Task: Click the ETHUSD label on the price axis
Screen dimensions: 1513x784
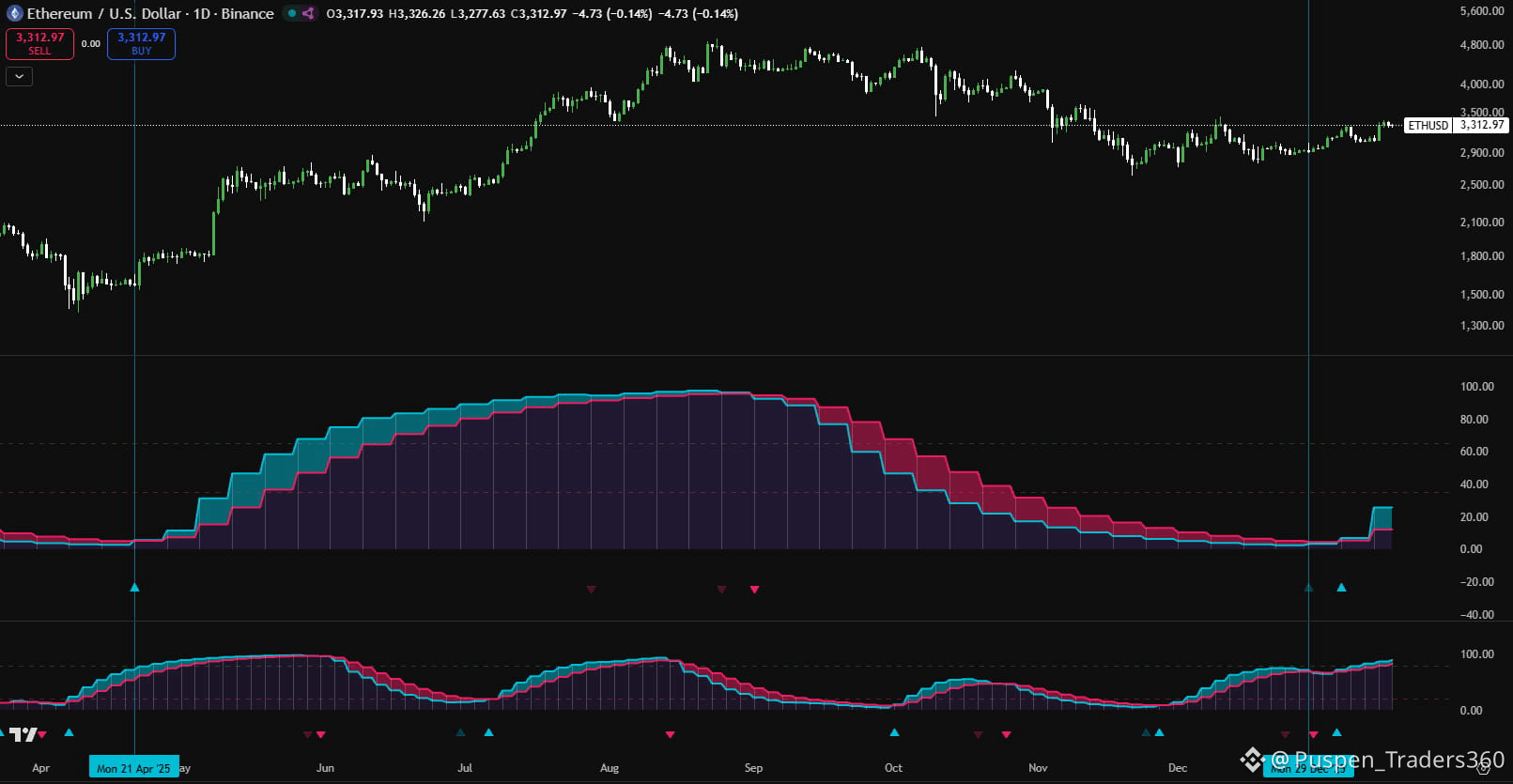Action: pos(1428,125)
